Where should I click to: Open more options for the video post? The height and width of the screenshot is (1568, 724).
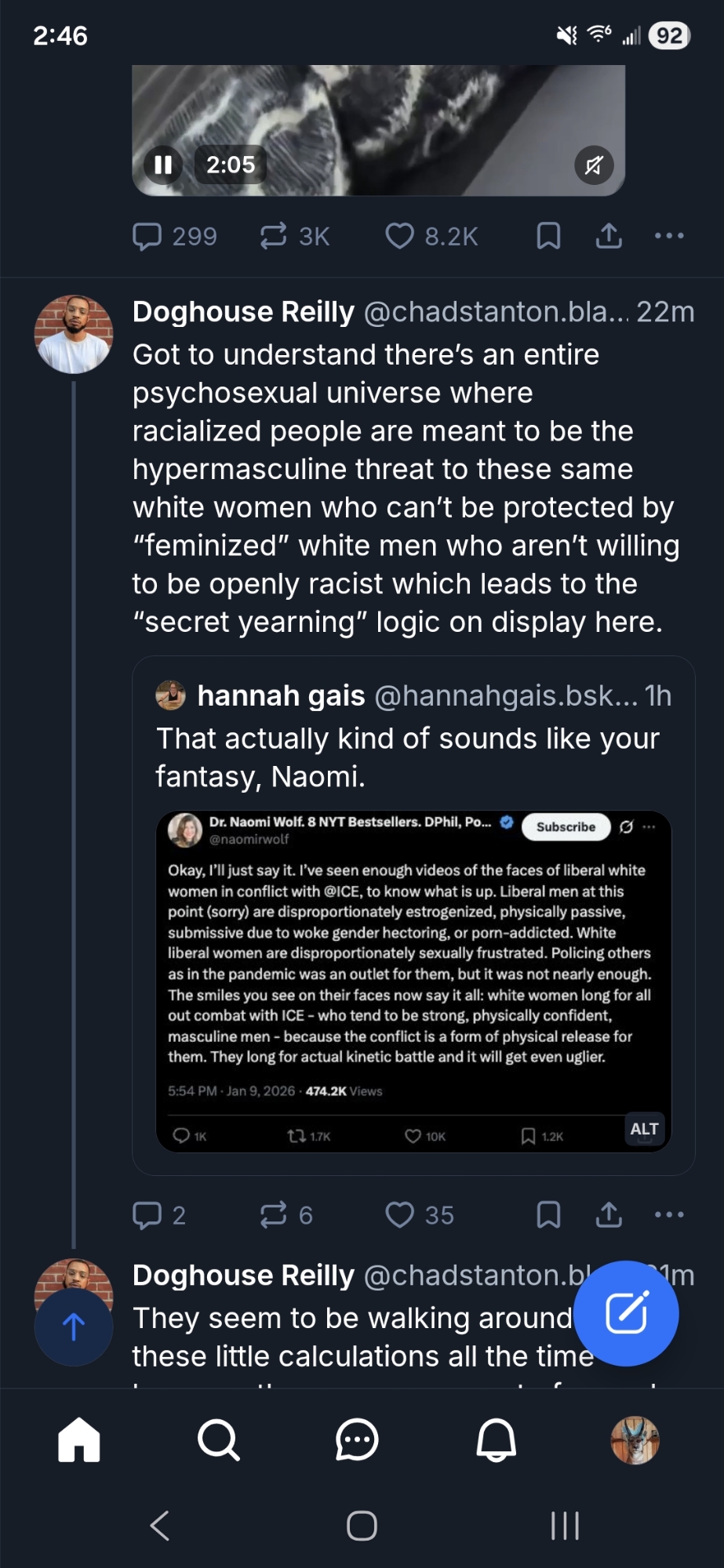pos(669,236)
